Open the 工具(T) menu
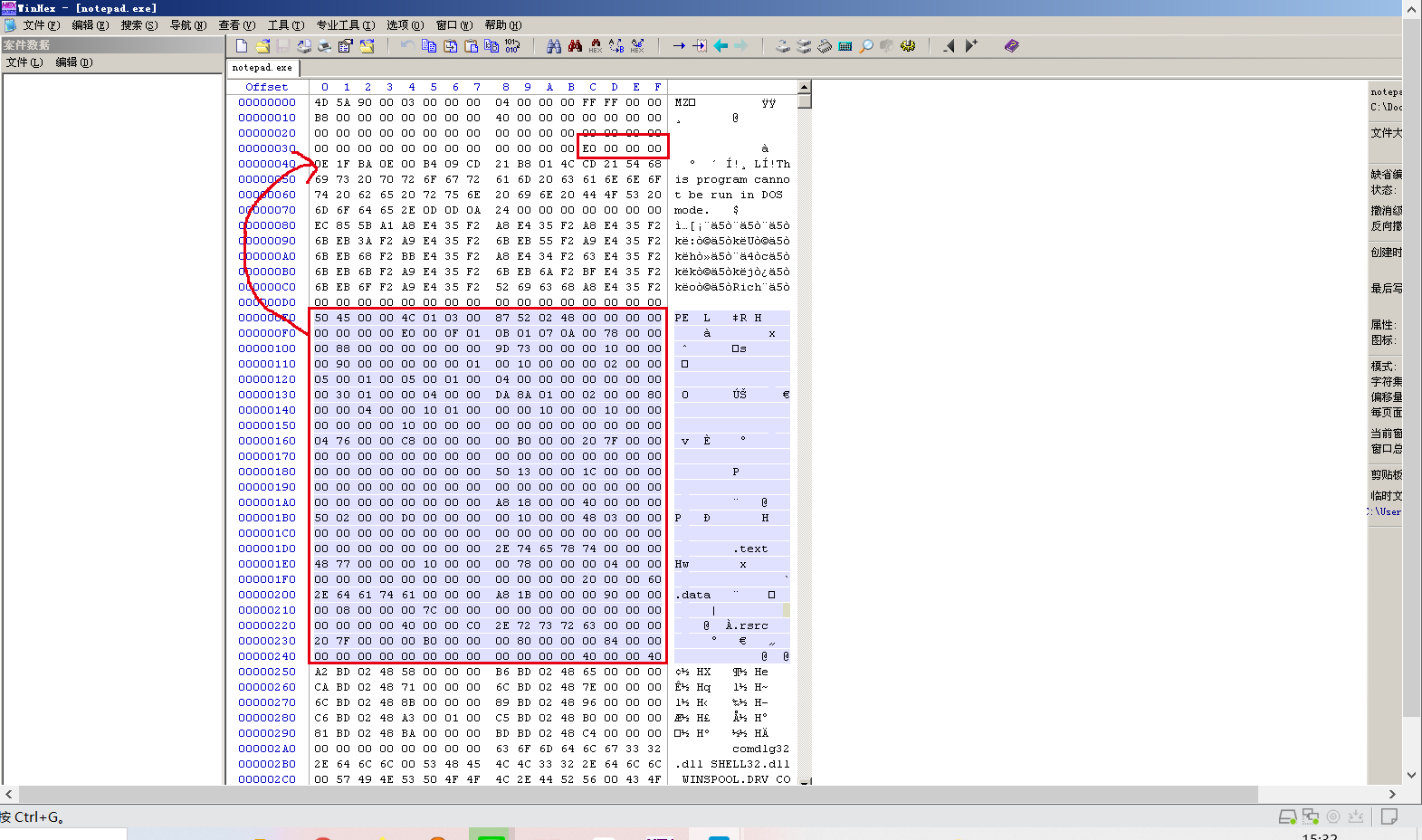The image size is (1422, 840). coord(285,25)
